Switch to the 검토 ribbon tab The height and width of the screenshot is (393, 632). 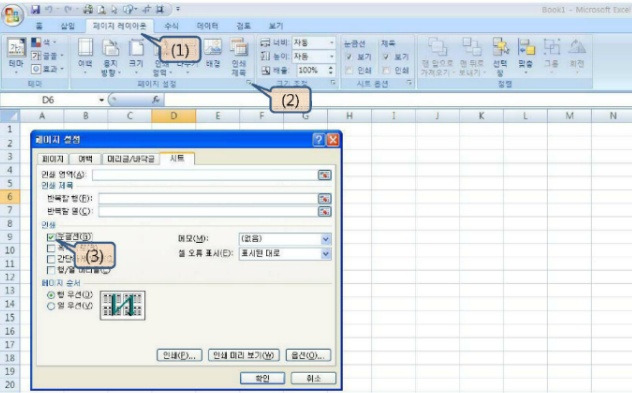(x=243, y=26)
